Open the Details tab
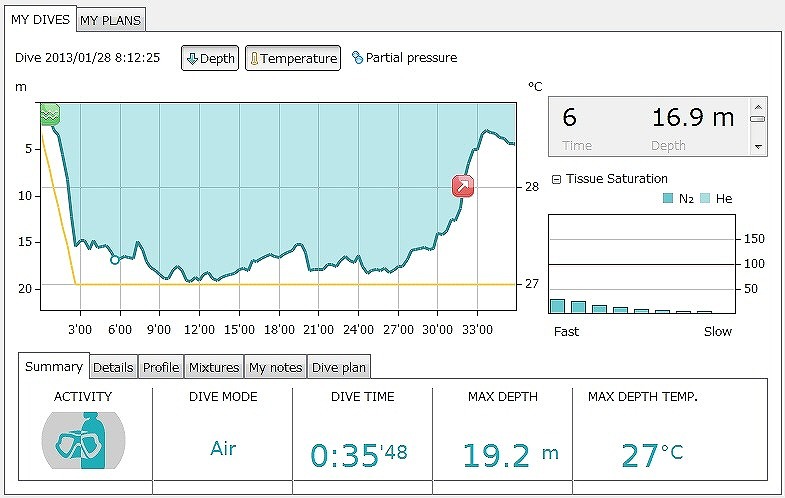The width and height of the screenshot is (785, 498). click(x=113, y=367)
